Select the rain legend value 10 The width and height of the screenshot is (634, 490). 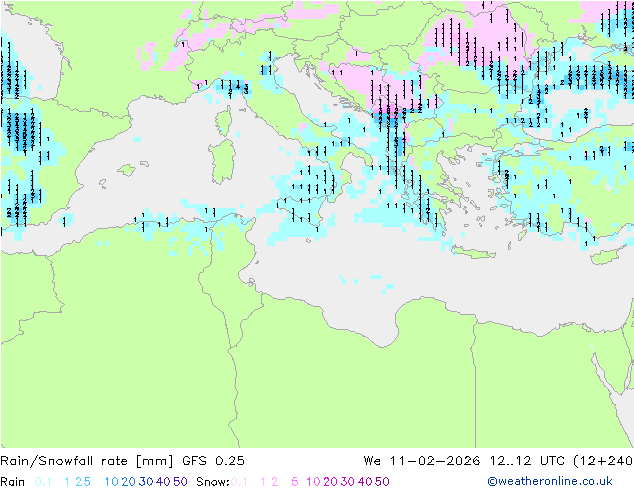point(111,482)
